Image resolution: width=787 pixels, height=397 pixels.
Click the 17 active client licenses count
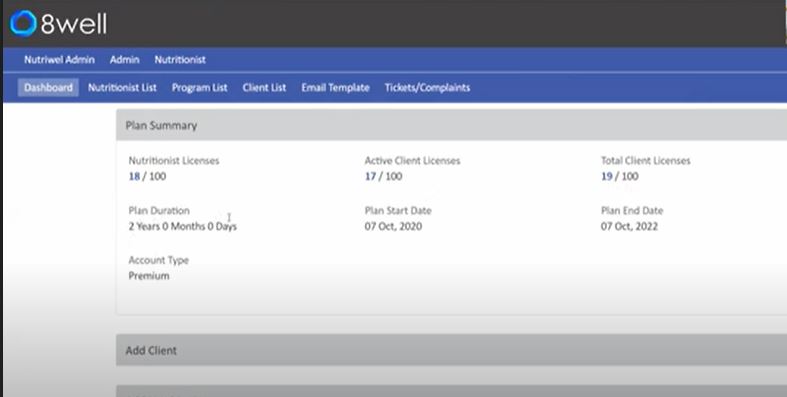tap(370, 176)
